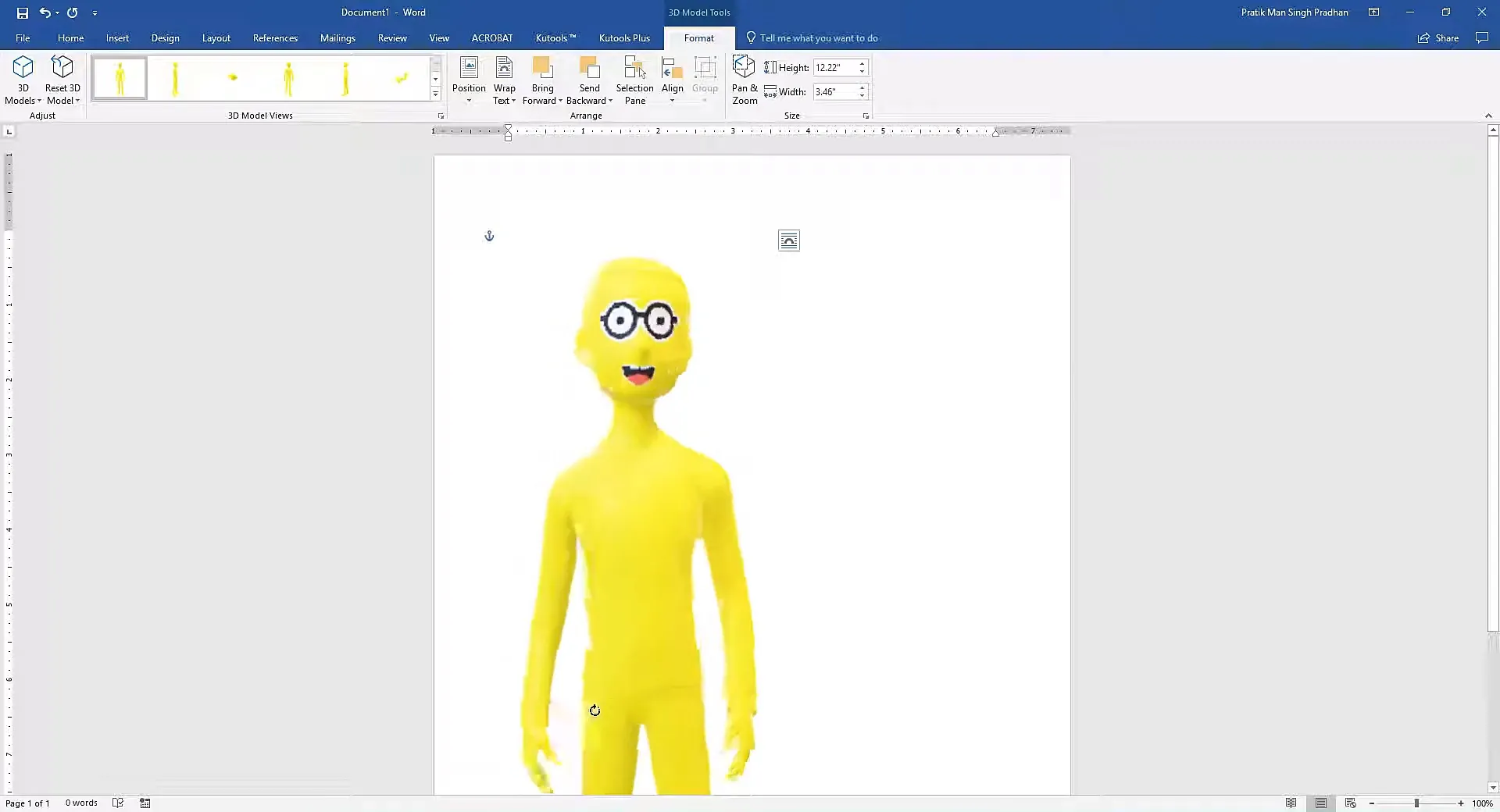Switch to the Kutools tab

[x=555, y=38]
